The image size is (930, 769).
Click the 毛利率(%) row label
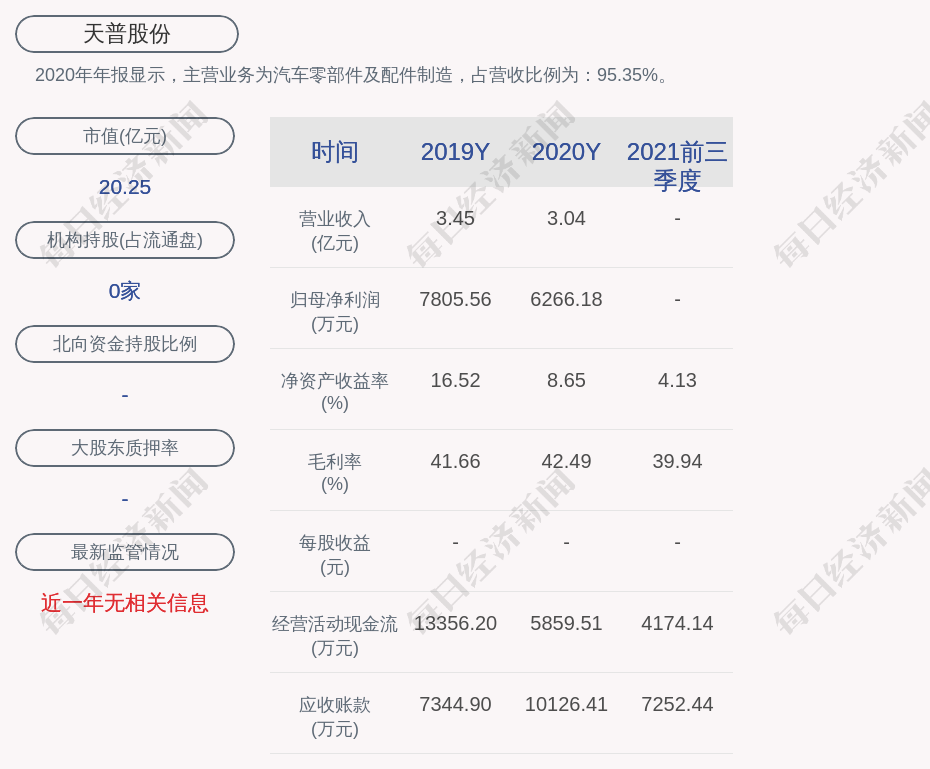point(335,473)
